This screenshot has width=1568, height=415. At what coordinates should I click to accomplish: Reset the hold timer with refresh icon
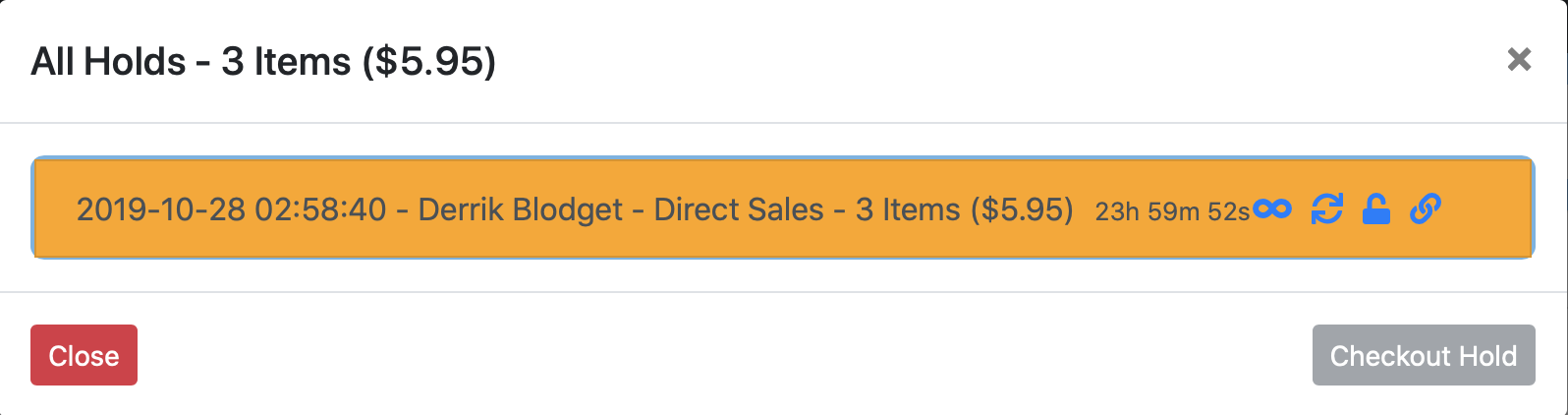click(1327, 208)
